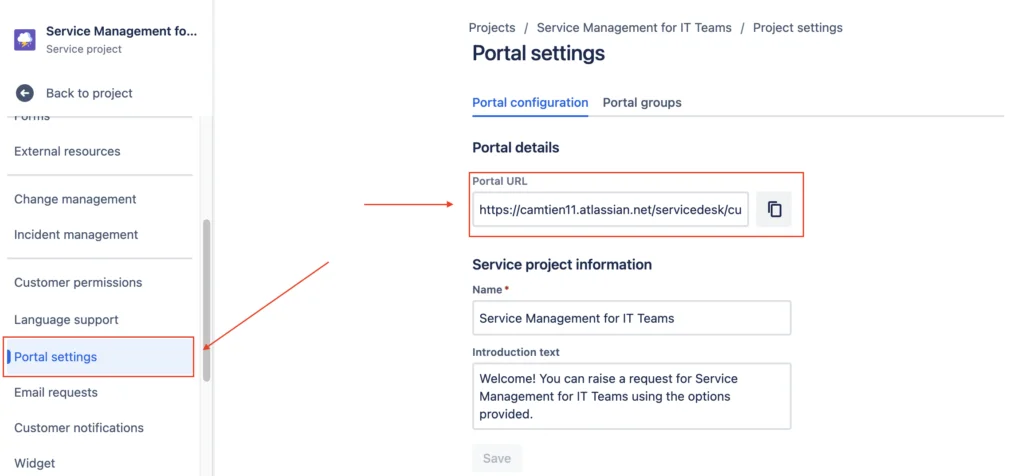Click the Save button
The width and height of the screenshot is (1020, 476).
pos(497,458)
